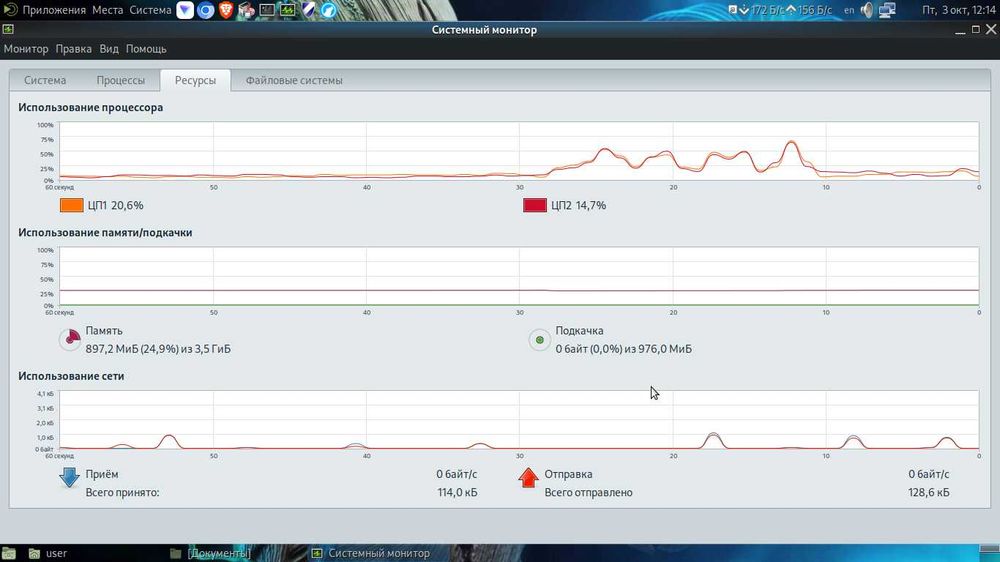Open the Монитор menu
1000x562 pixels.
26,48
